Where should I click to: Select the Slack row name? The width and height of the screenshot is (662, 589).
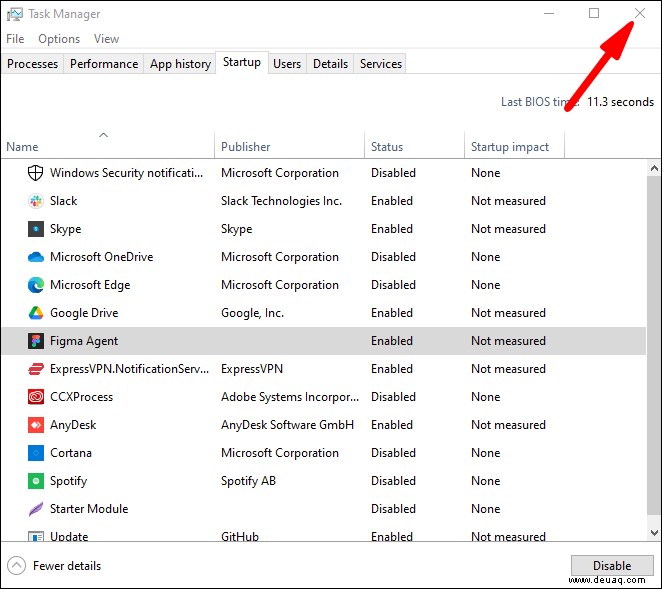(x=64, y=201)
